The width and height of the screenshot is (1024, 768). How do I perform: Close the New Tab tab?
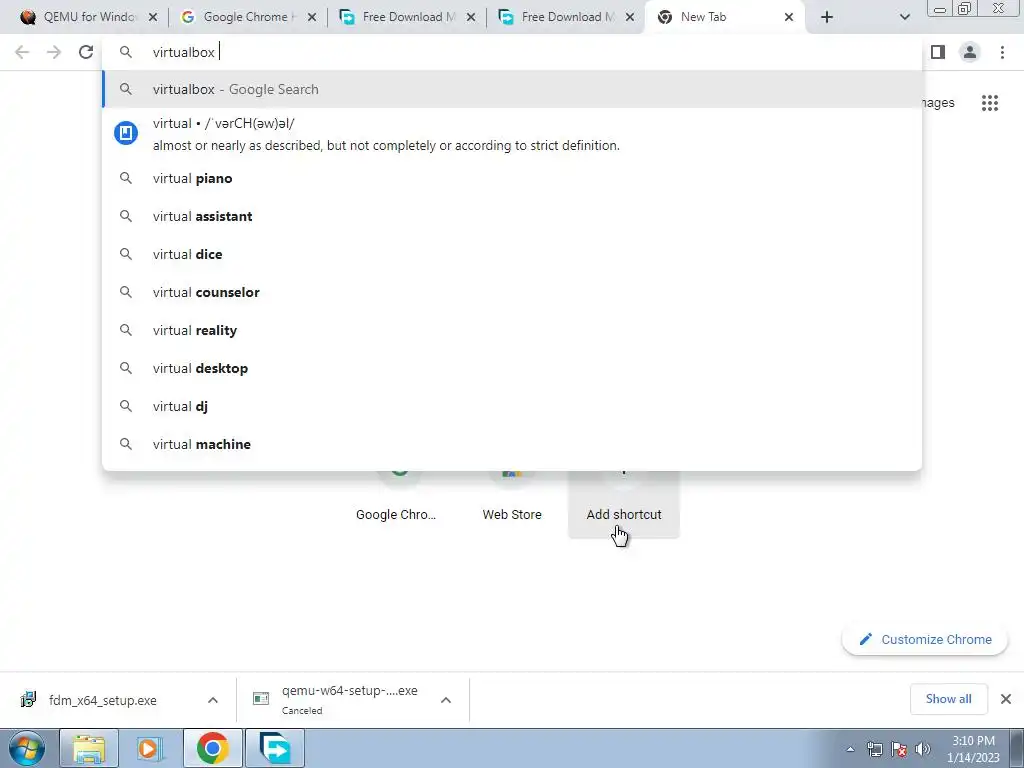pyautogui.click(x=789, y=18)
